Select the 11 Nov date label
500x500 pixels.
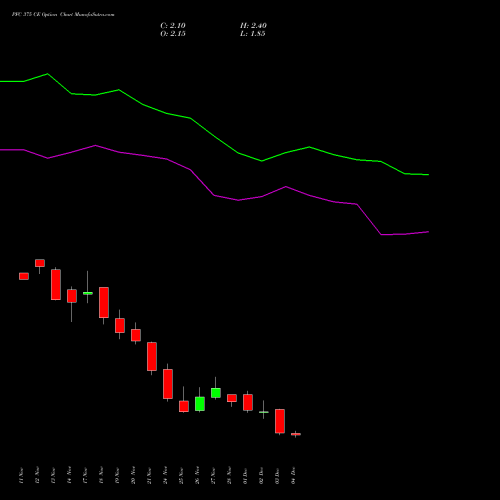pyautogui.click(x=21, y=475)
